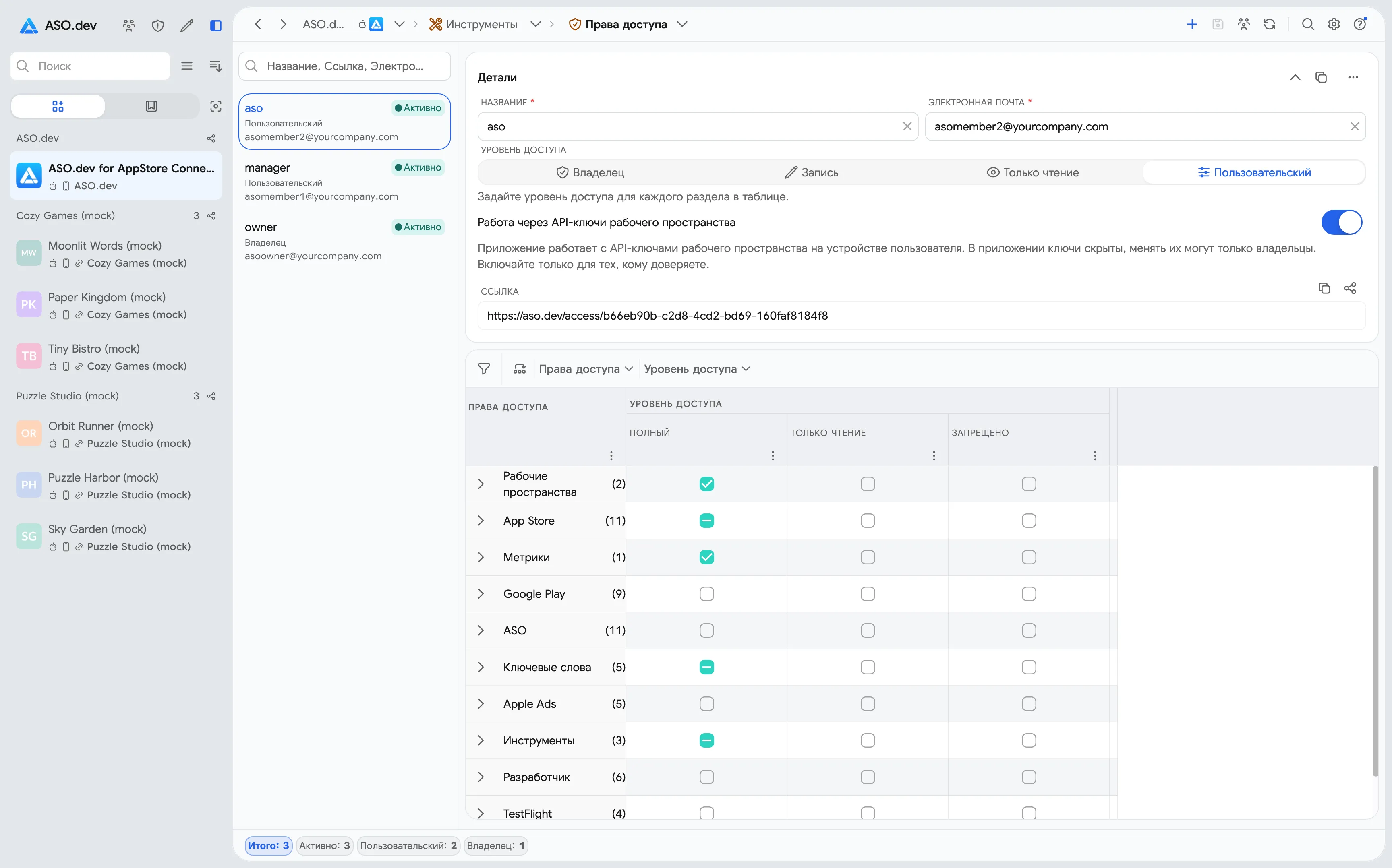This screenshot has width=1392, height=868.
Task: Click the sort list icon beside sidebar search
Action: coord(215,66)
